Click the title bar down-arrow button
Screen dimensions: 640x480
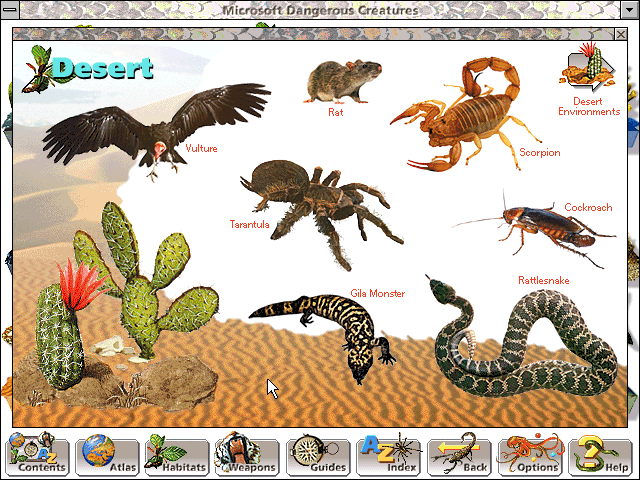click(630, 9)
